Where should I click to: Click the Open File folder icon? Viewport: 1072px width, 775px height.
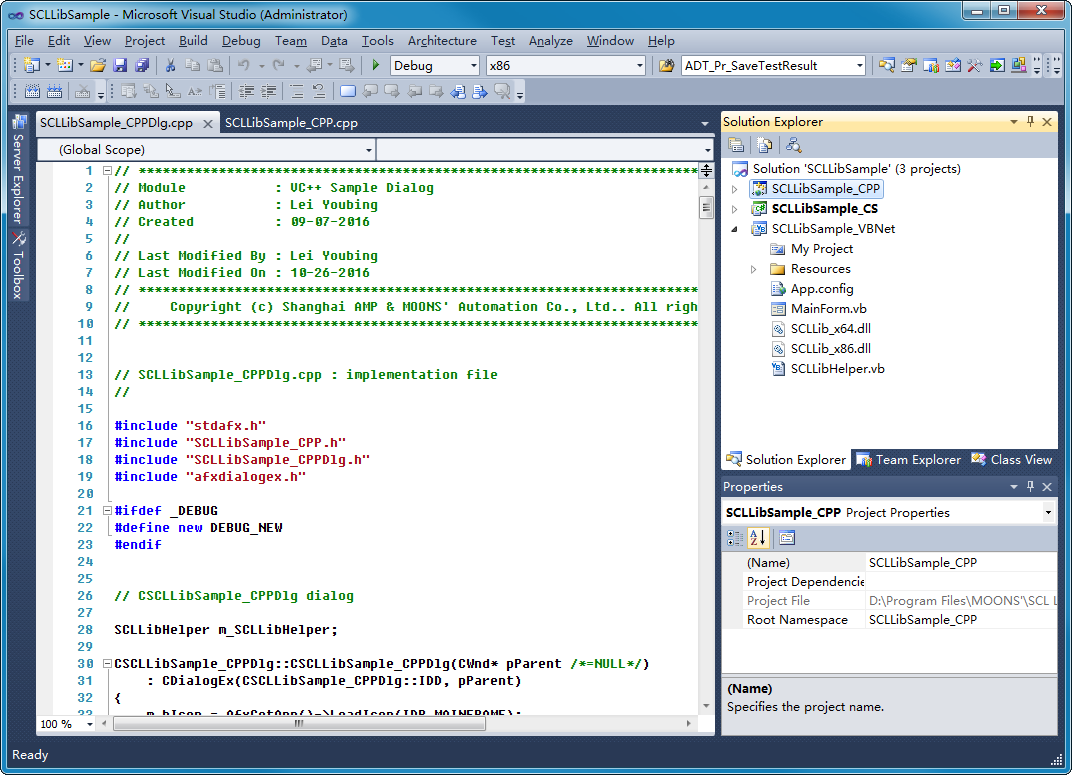tap(98, 66)
